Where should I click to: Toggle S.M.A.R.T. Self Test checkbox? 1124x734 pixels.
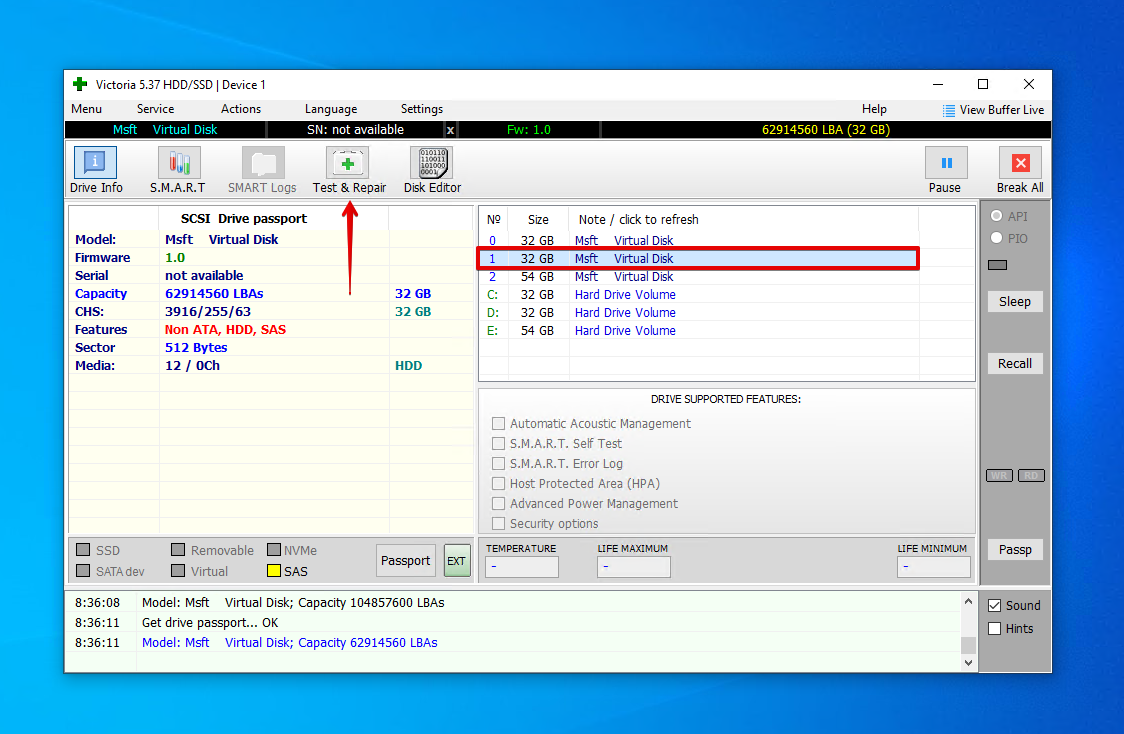498,444
